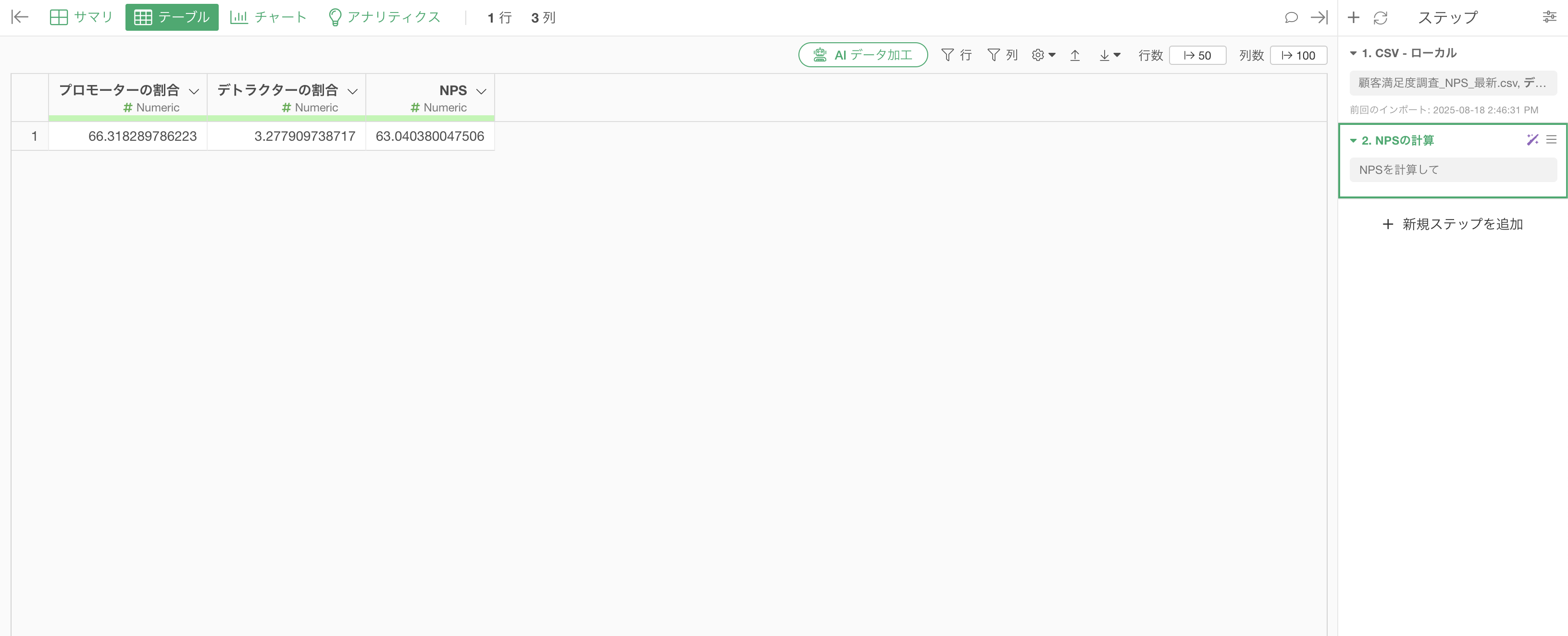The image size is (1568, 636).
Task: Open the NPS column header menu
Action: 481,91
